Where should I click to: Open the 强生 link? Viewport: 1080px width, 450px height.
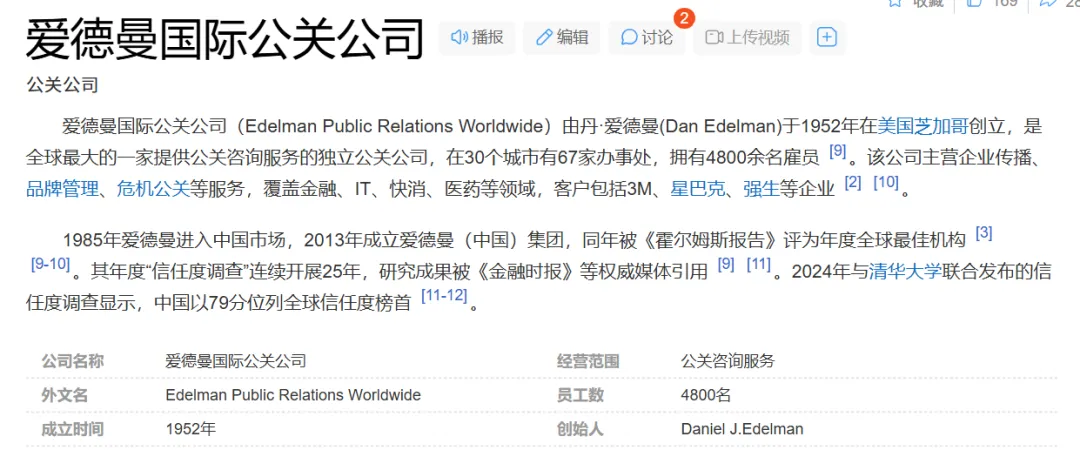[761, 189]
